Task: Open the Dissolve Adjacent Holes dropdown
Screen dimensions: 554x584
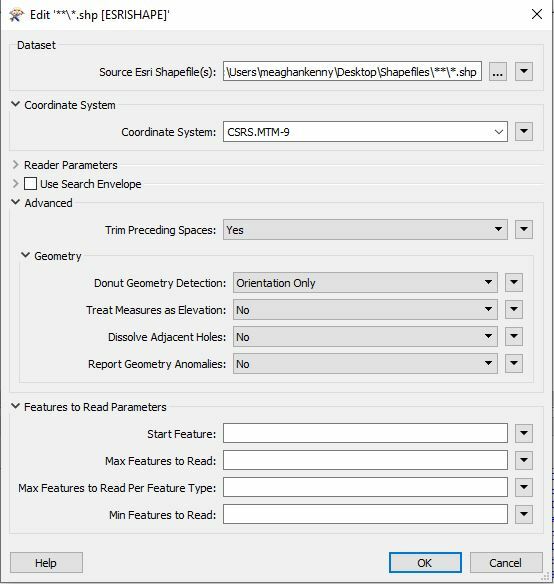Action: (365, 337)
